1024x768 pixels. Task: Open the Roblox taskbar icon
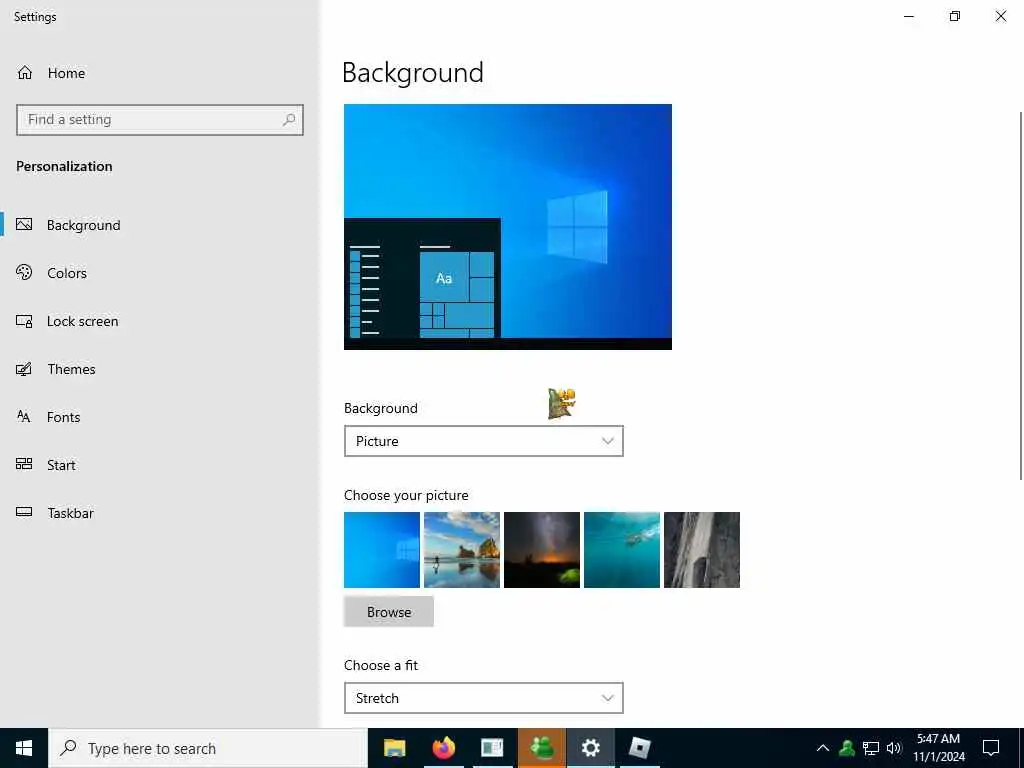click(x=639, y=748)
